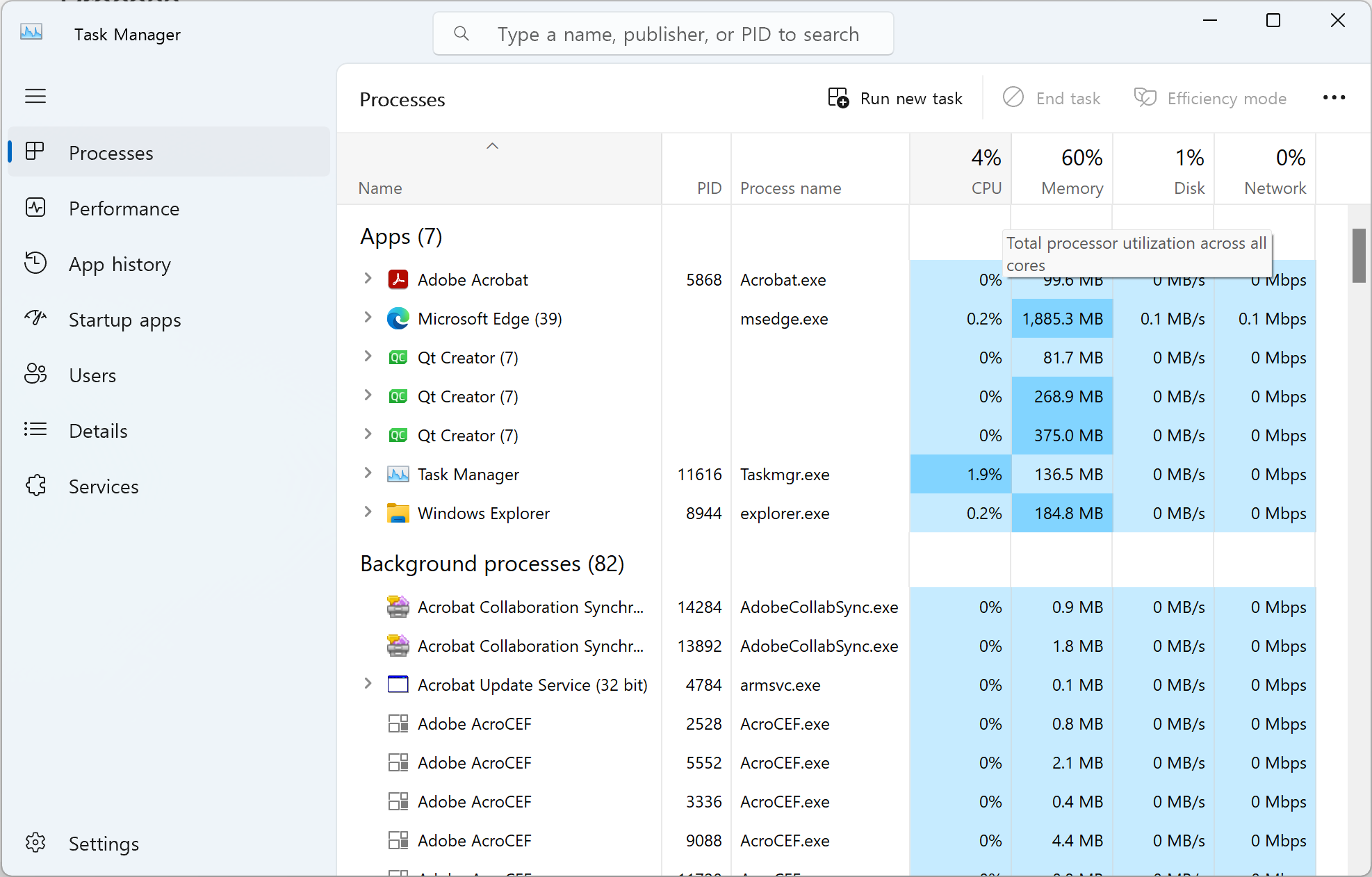The height and width of the screenshot is (877, 1372).
Task: Select the Processes navigation item
Action: 111,153
